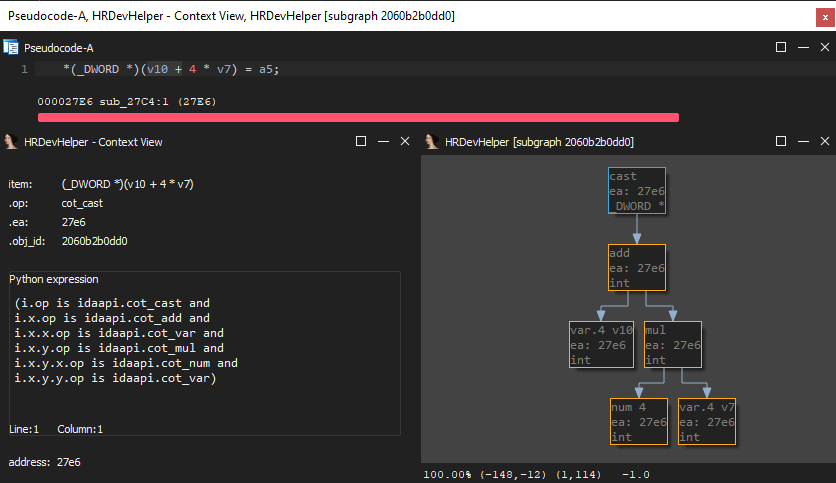Screen dimensions: 836x483
Task: Click pseudocode line 1 assignment statement
Action: 171,69
